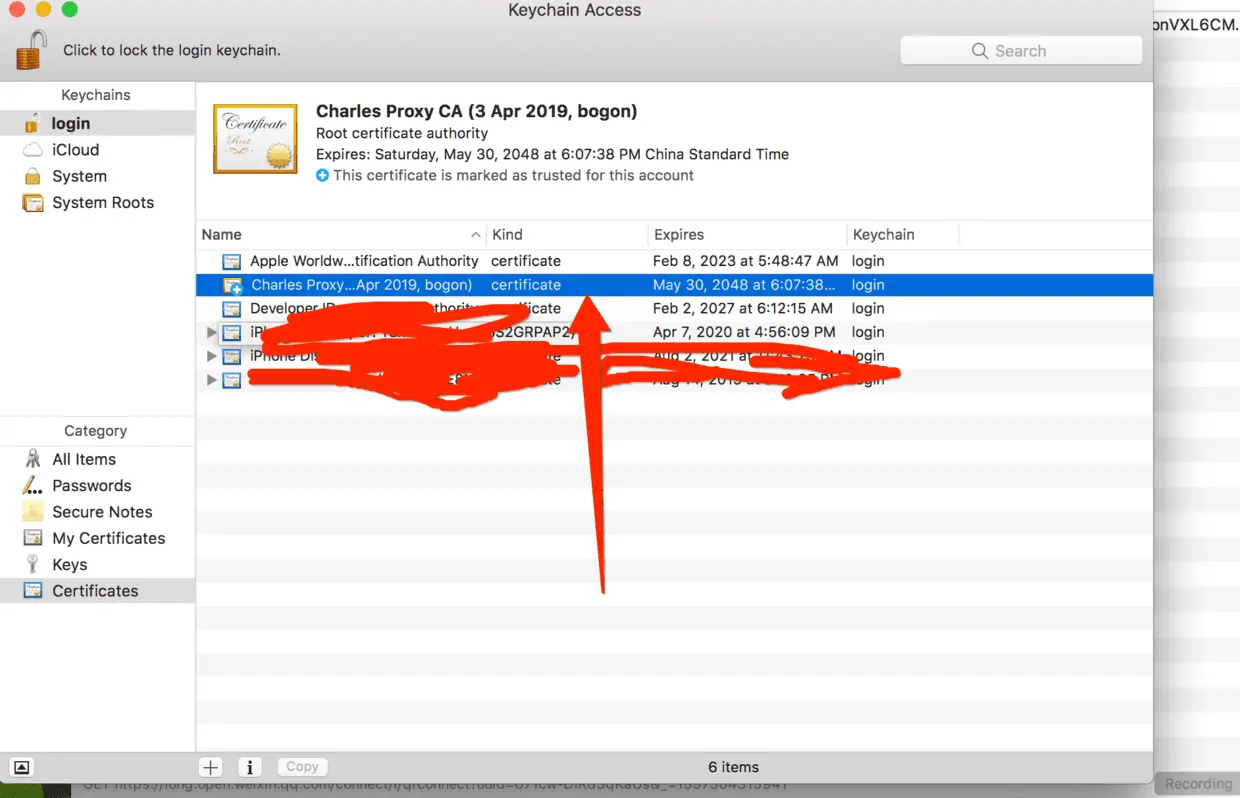Viewport: 1240px width, 798px height.
Task: Click the login keychain padlock icon
Action: coord(33,123)
